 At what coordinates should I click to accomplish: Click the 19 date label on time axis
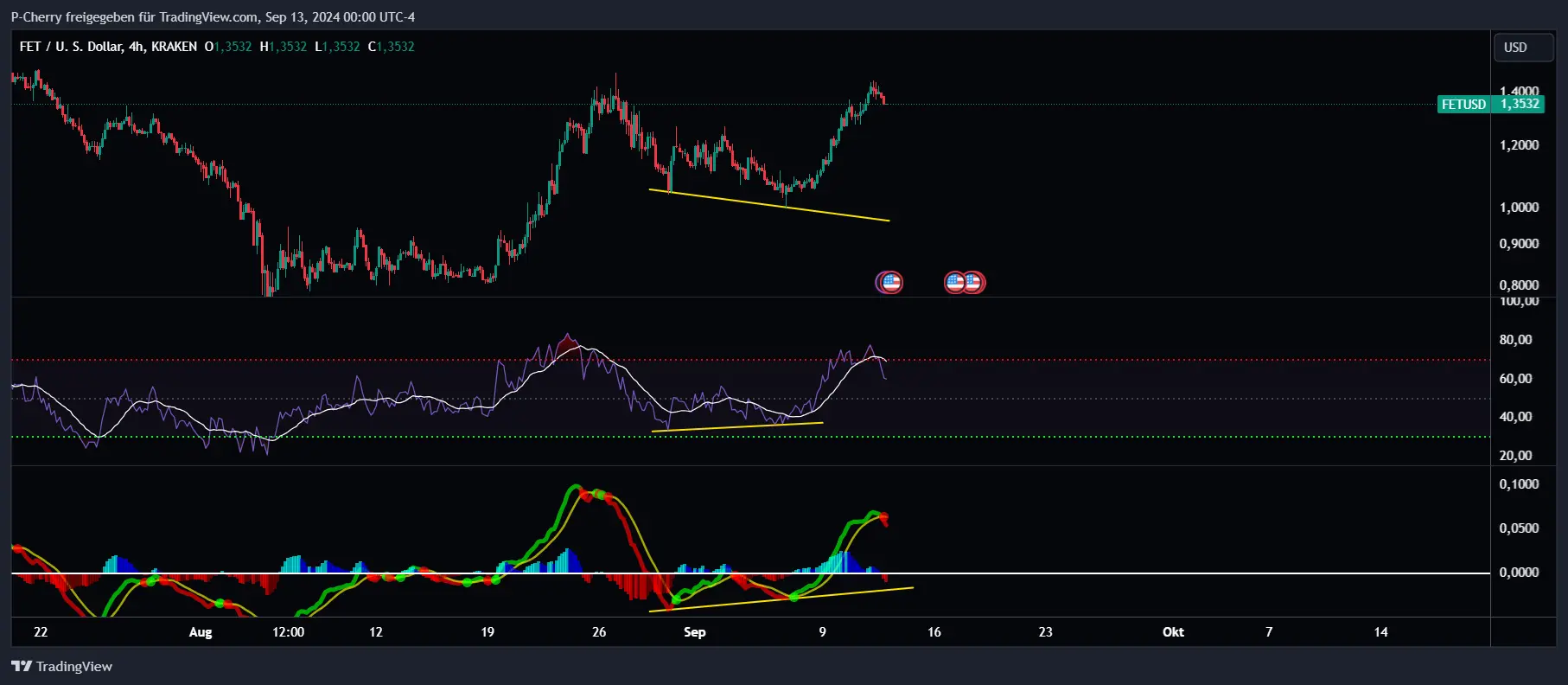[488, 632]
